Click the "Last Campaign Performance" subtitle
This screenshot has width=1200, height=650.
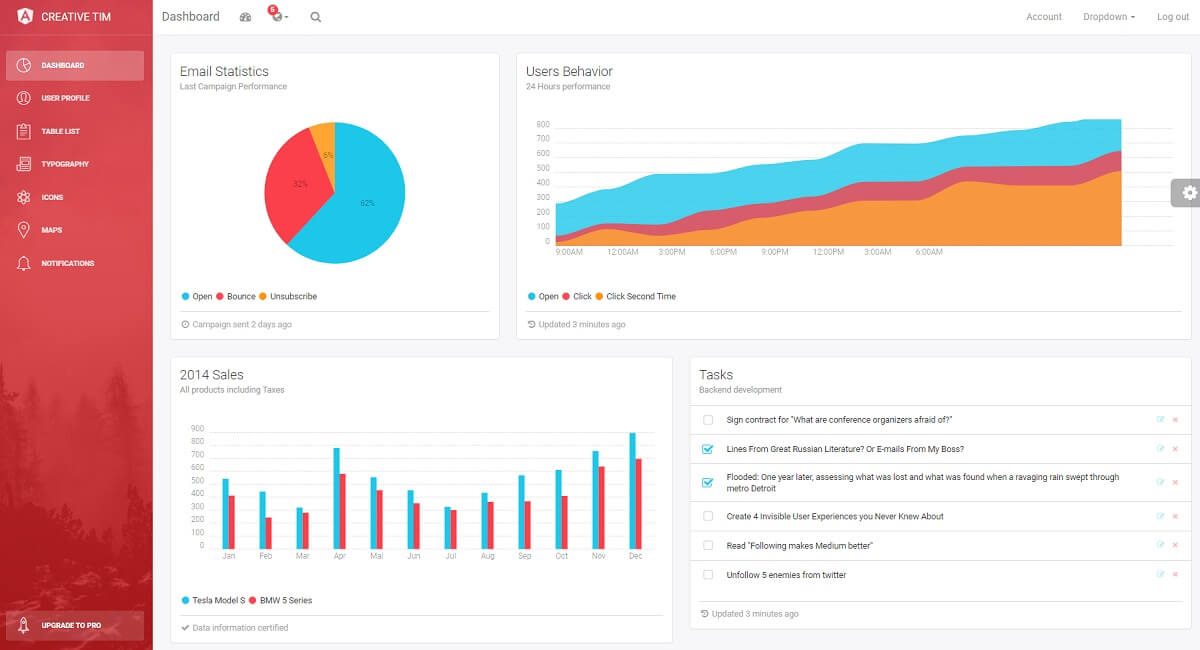coord(233,87)
